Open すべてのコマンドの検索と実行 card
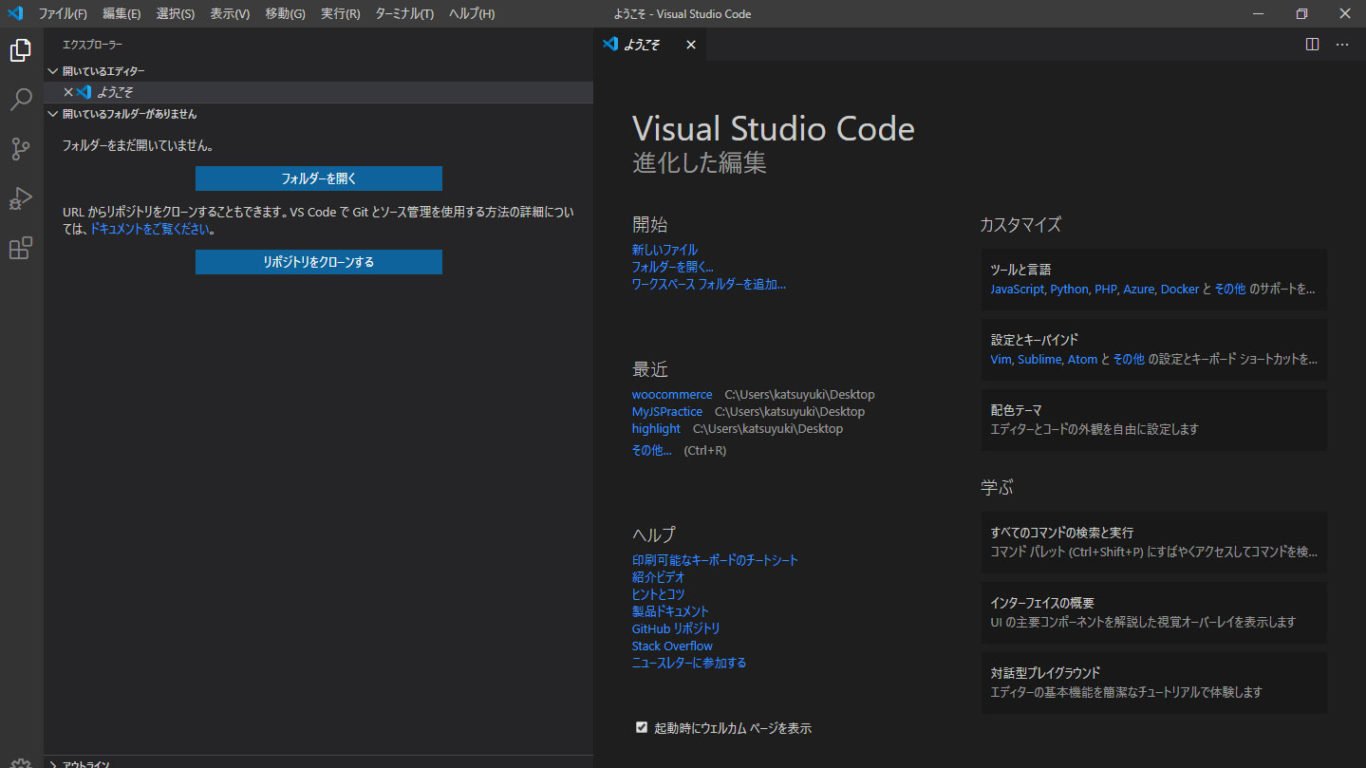Viewport: 1366px width, 768px height. coord(1154,542)
